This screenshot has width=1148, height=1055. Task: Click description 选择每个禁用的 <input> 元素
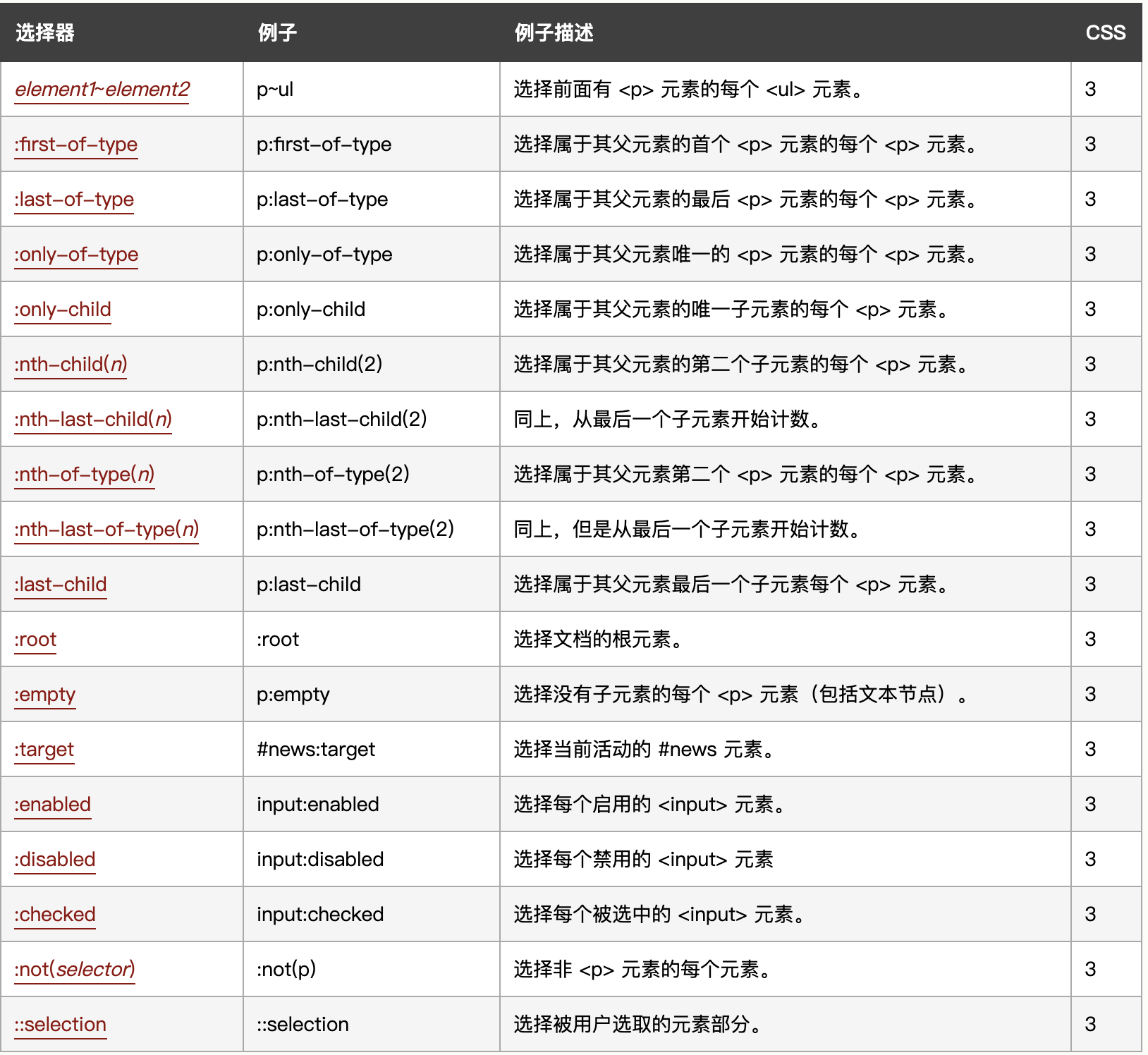click(644, 860)
